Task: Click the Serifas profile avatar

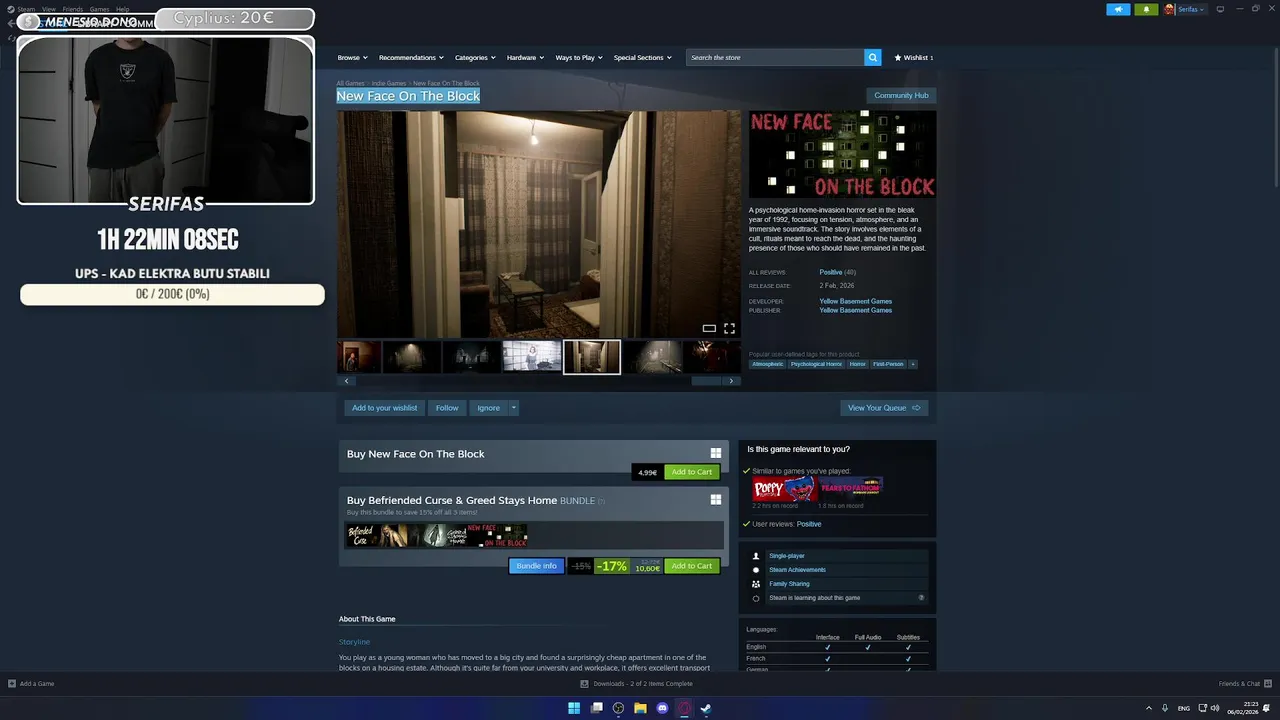Action: [x=1169, y=9]
